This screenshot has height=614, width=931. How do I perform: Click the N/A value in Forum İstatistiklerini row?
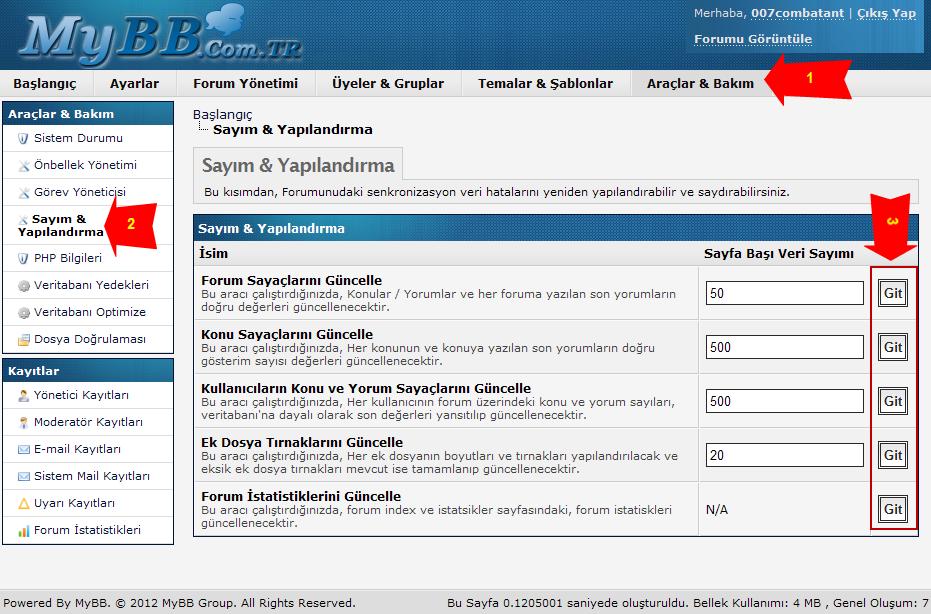point(717,510)
